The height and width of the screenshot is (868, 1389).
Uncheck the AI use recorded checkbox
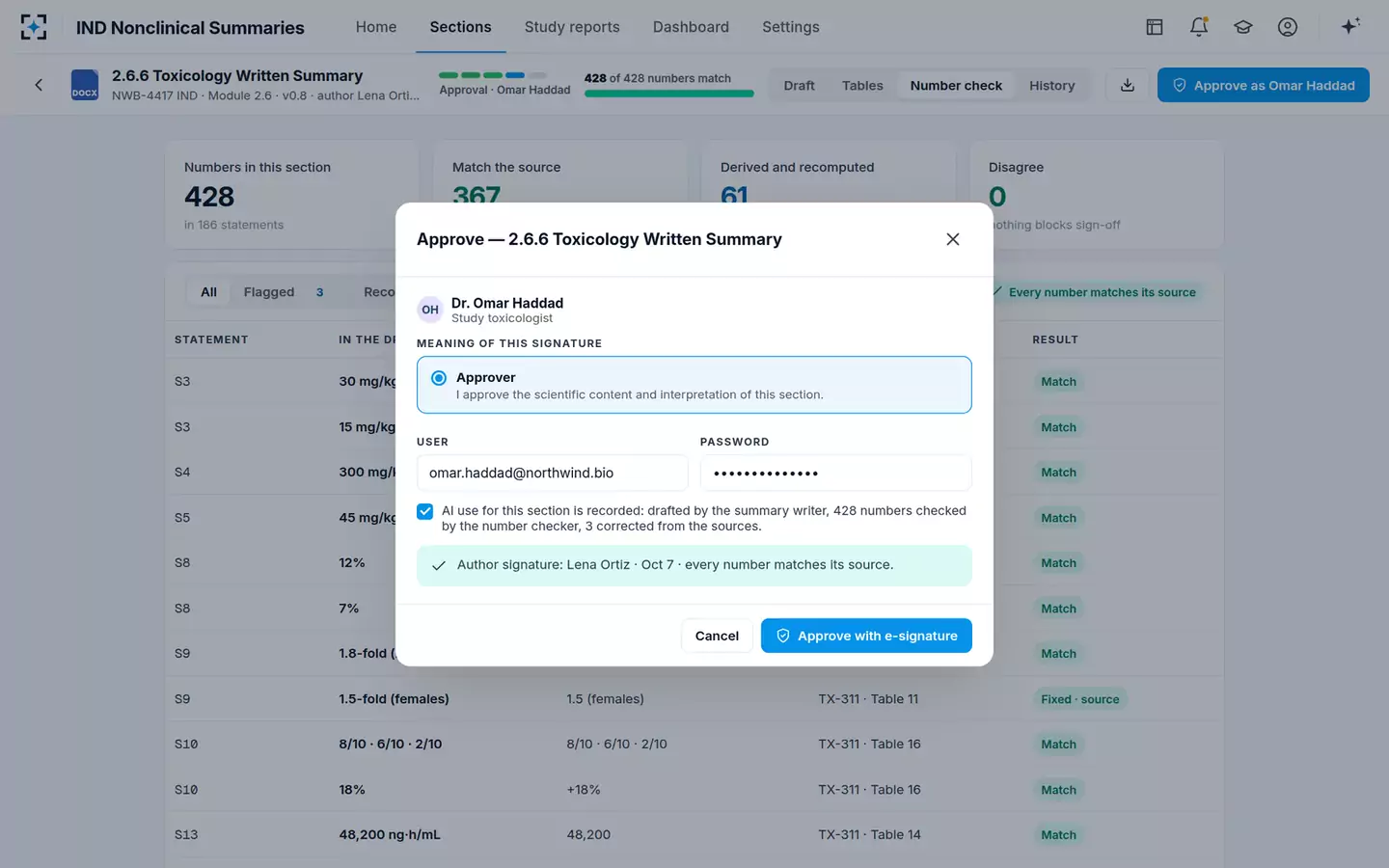pyautogui.click(x=424, y=511)
